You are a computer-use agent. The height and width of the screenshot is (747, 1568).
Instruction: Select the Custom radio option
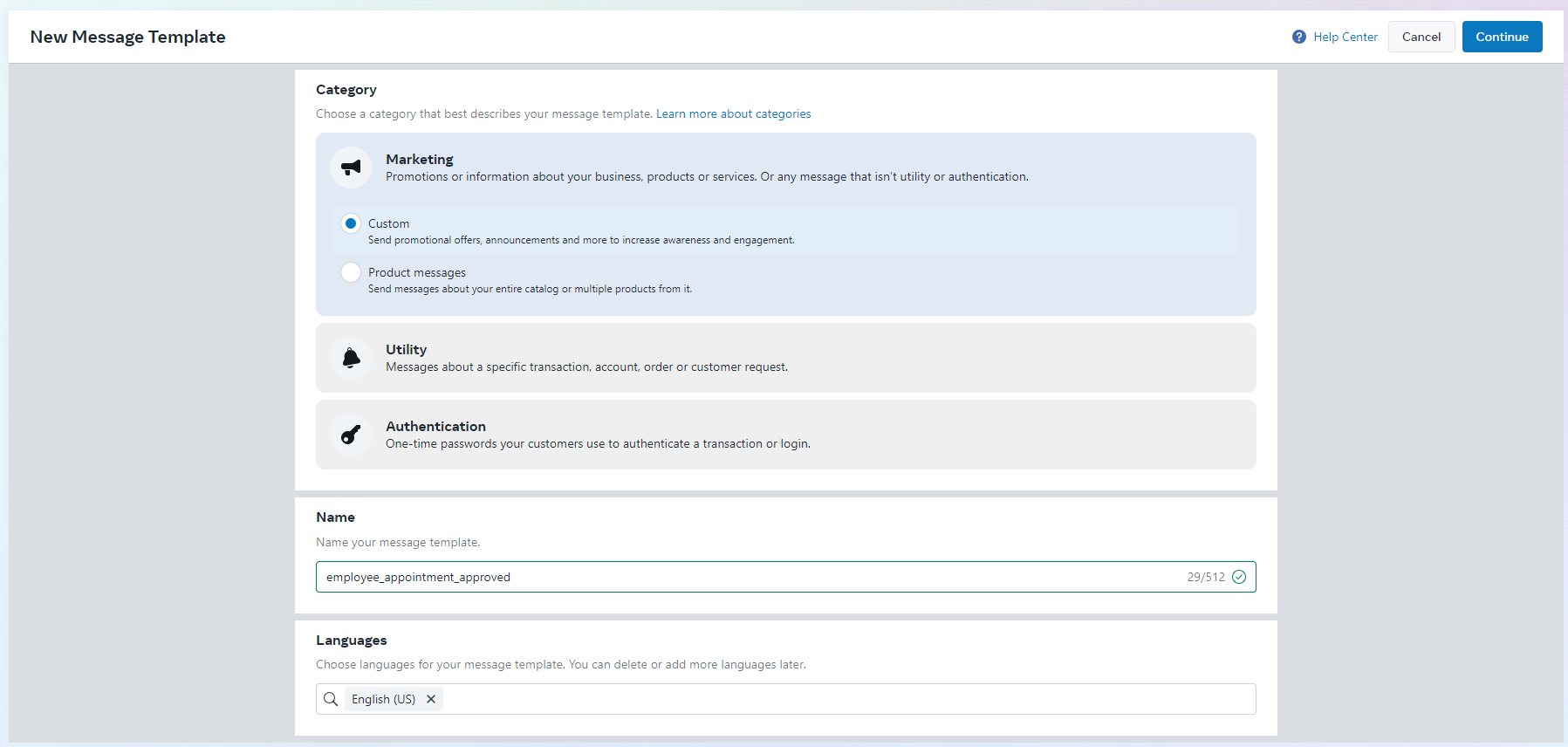pos(351,223)
